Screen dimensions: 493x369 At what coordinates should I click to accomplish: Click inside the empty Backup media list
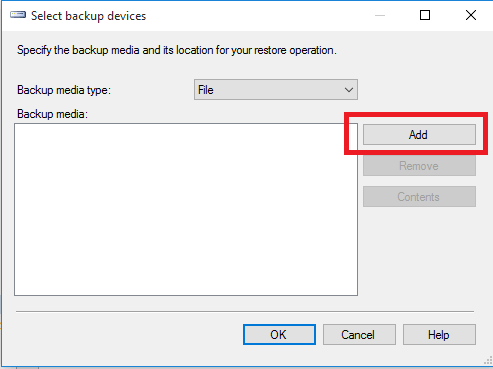(x=186, y=209)
